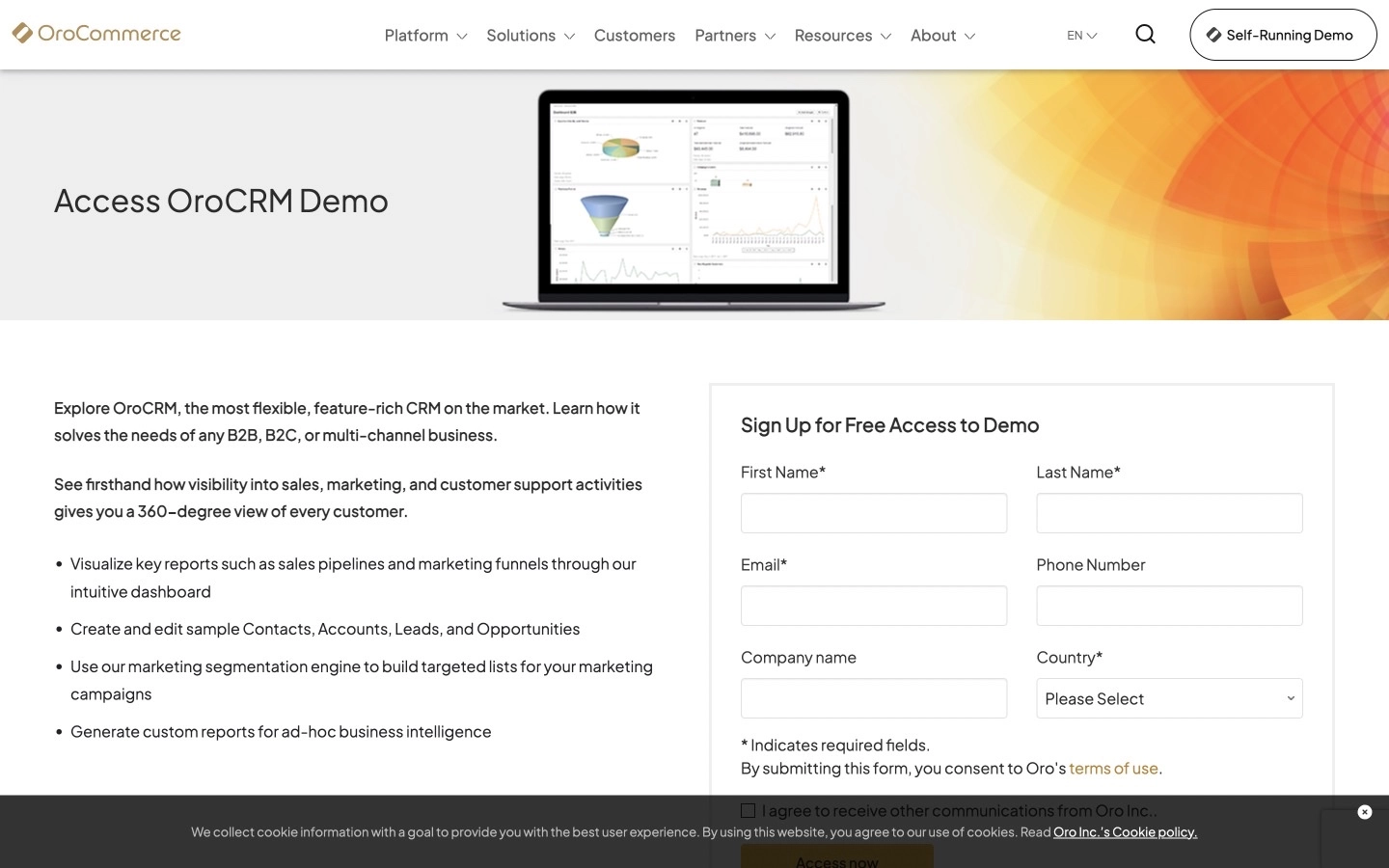Open Oro Inc.'s Cookie policy link
This screenshot has height=868, width=1389.
(x=1125, y=832)
